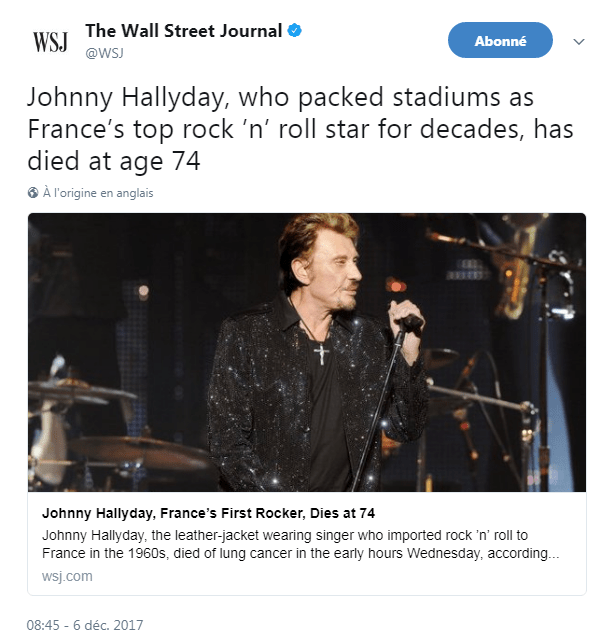Image resolution: width=608 pixels, height=642 pixels.
Task: Click the WSJ profile avatar logo
Action: click(49, 41)
